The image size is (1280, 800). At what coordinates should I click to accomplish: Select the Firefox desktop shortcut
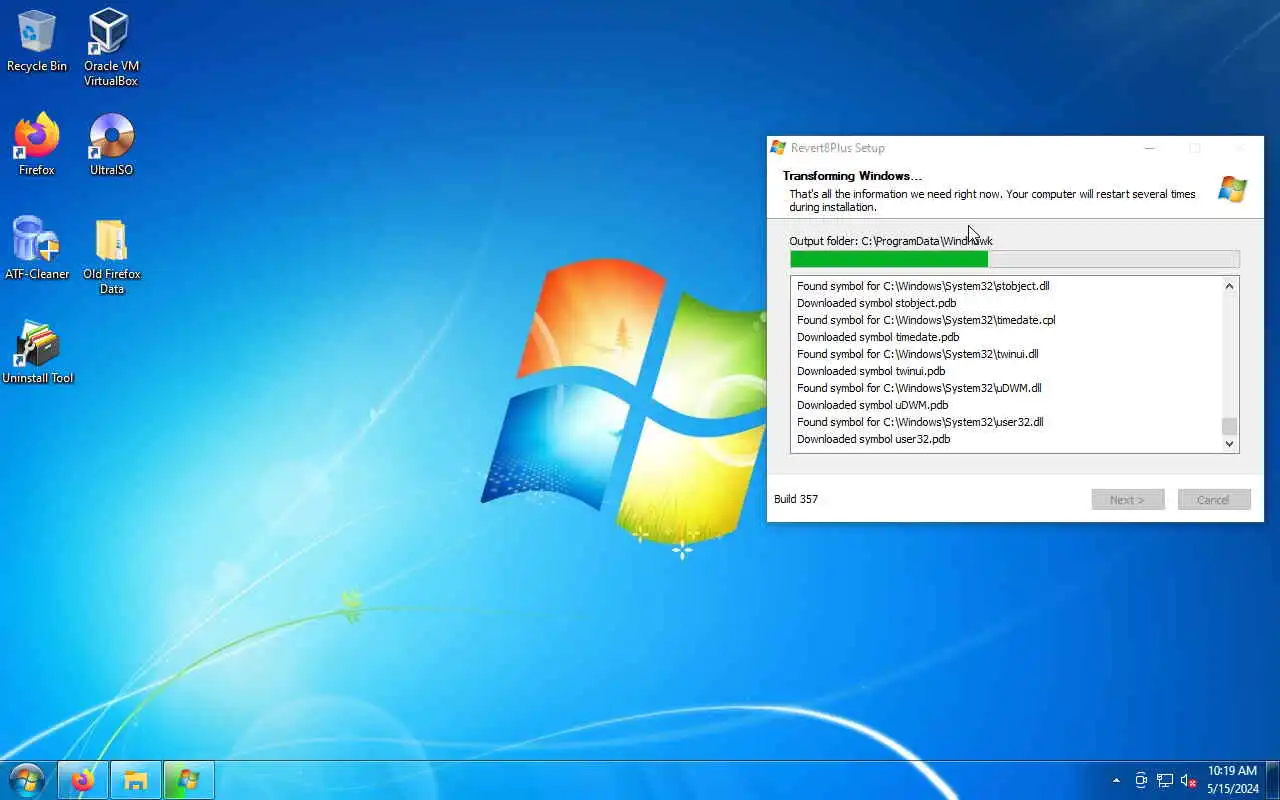coord(37,145)
